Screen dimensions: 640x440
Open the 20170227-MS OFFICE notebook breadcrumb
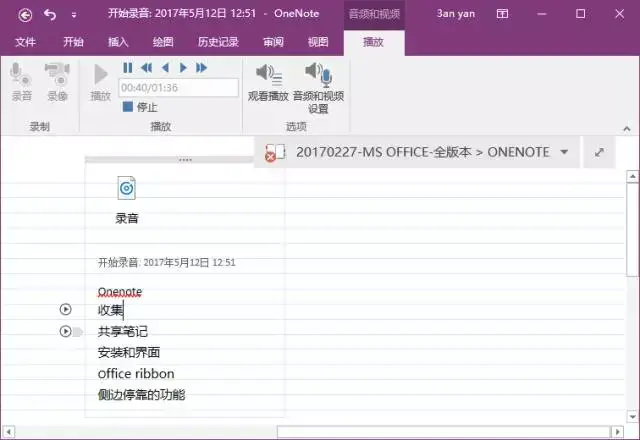click(422, 152)
